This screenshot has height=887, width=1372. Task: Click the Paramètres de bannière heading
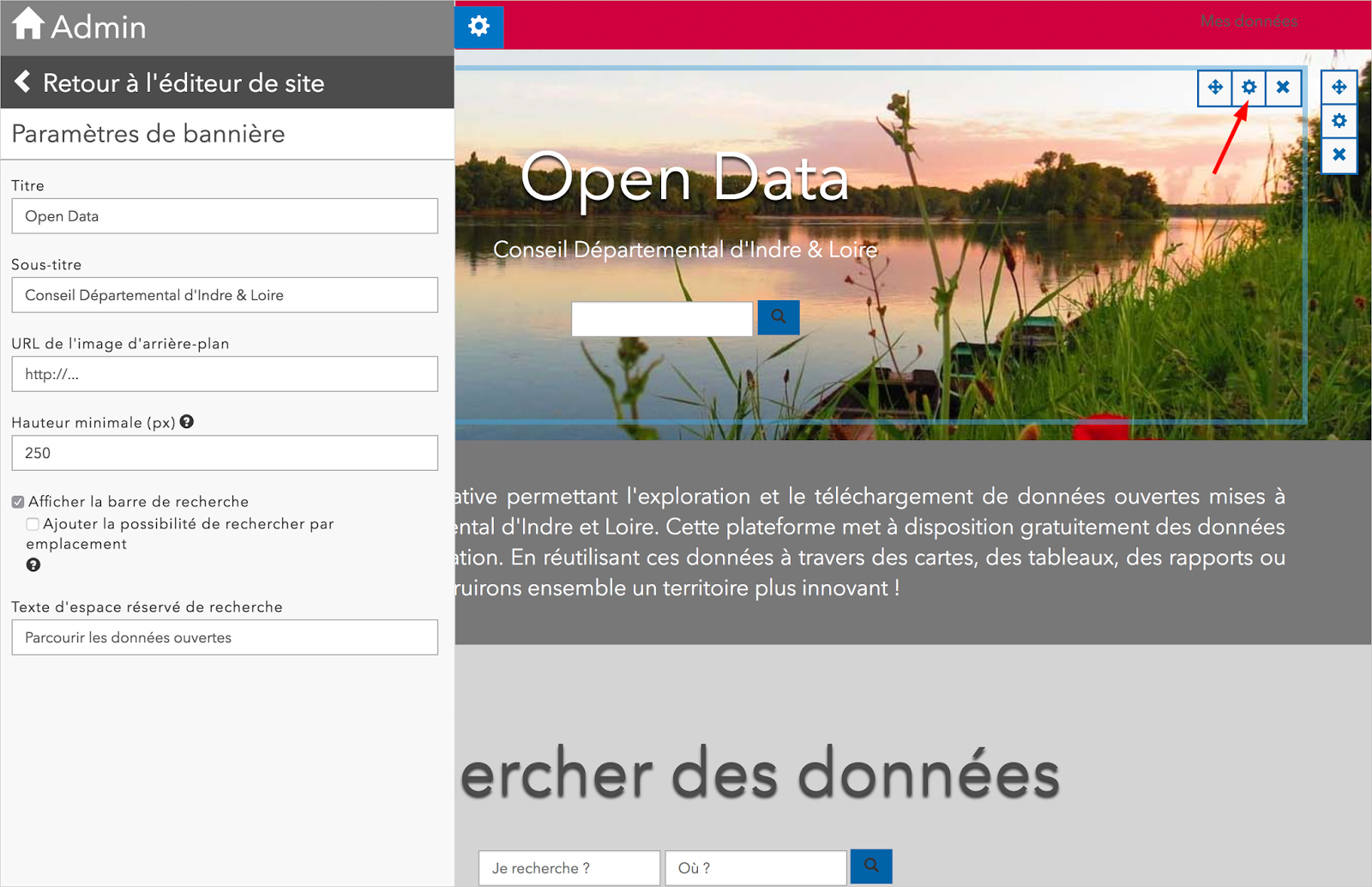(x=148, y=134)
